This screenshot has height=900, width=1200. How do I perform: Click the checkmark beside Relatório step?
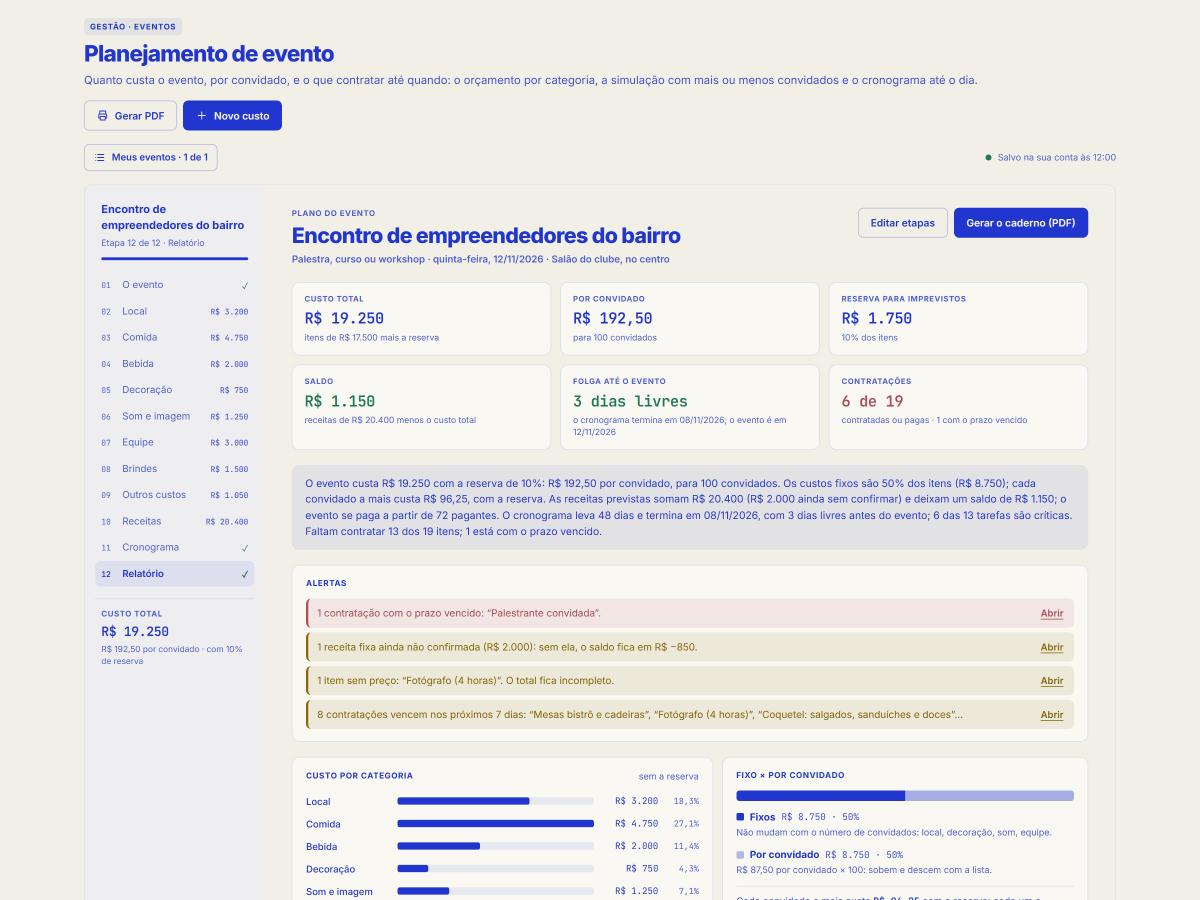pos(245,574)
